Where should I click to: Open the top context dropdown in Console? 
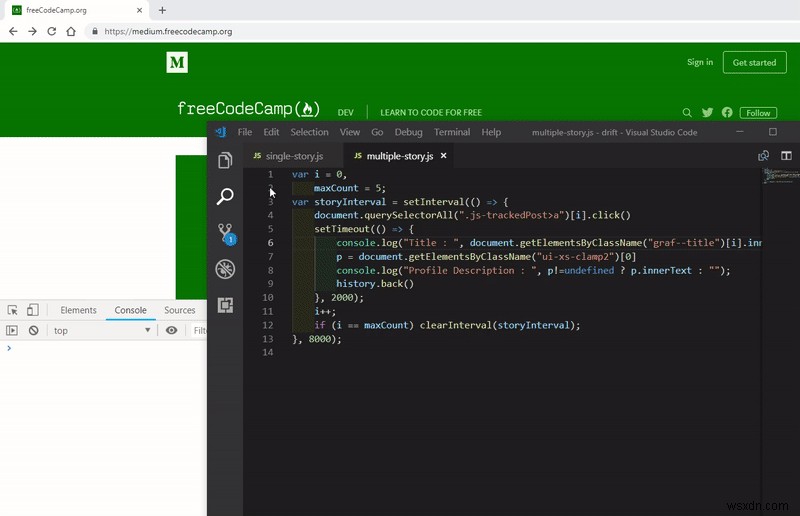click(101, 330)
